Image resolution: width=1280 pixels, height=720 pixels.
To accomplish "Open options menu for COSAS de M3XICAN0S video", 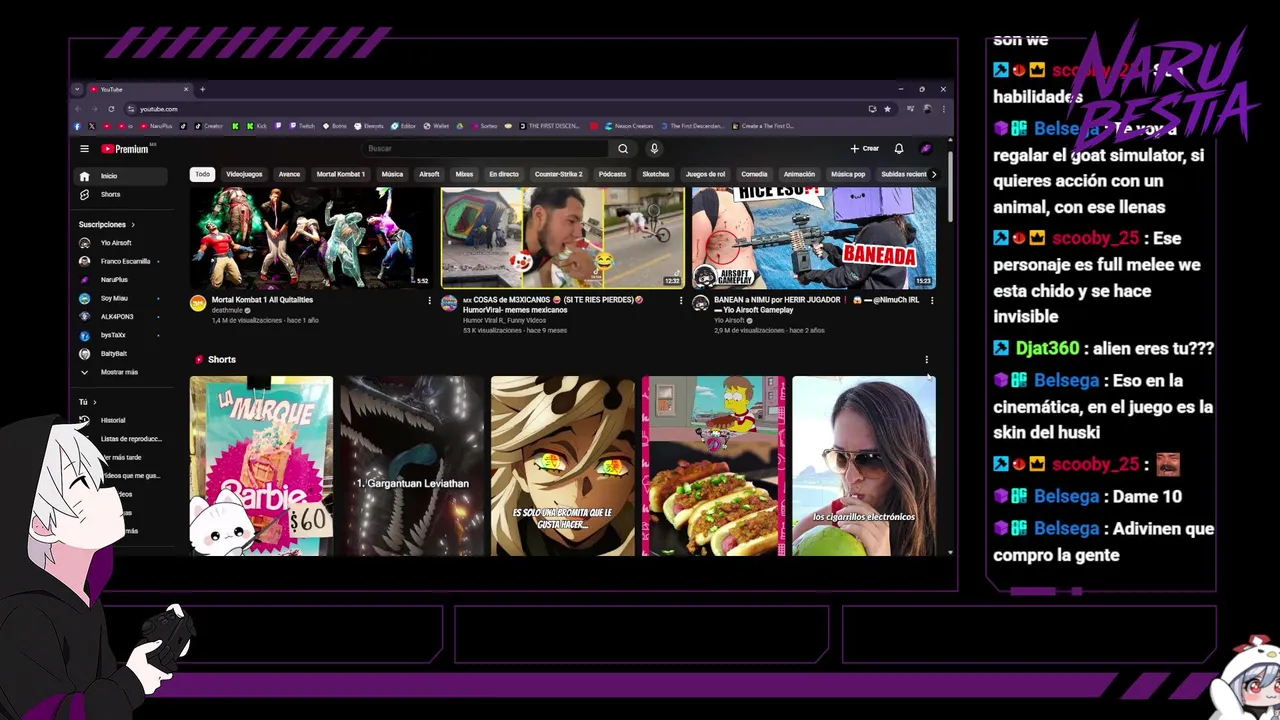I will 681,300.
